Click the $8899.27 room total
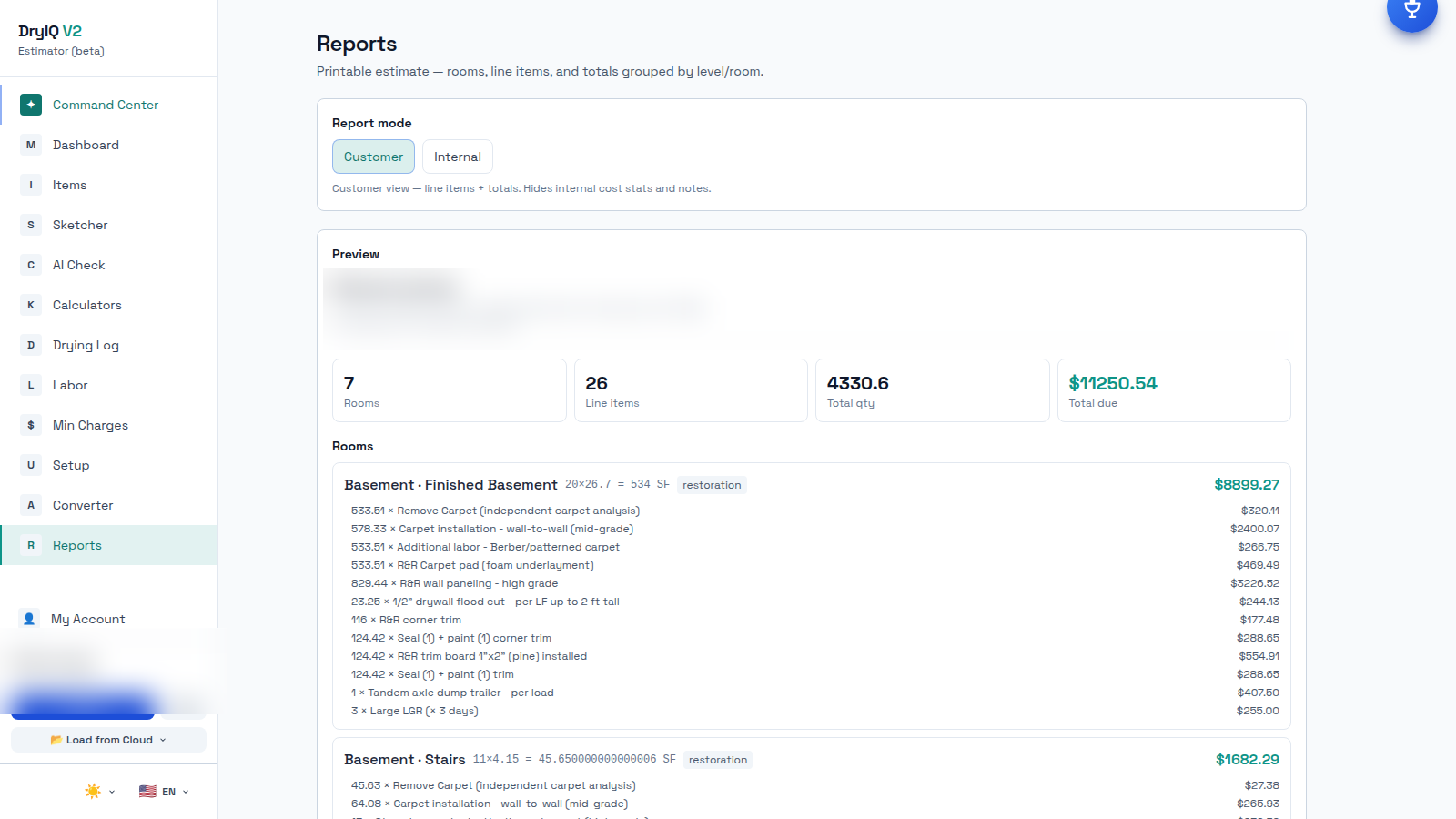 pos(1247,485)
